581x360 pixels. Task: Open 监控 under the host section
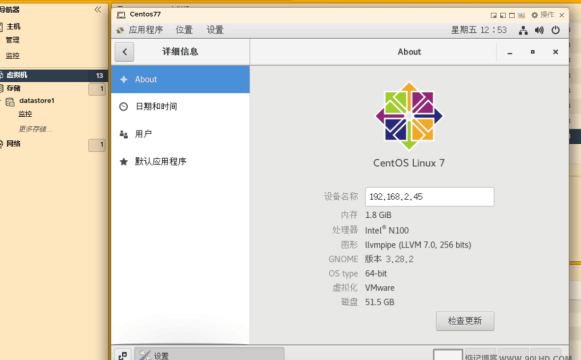coord(12,56)
